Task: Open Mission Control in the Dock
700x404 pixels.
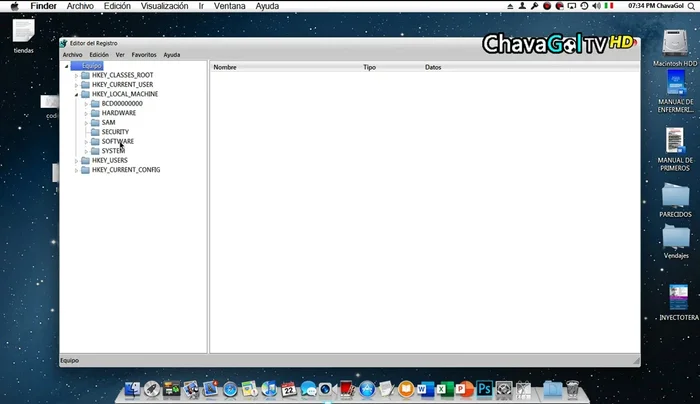Action: point(171,389)
